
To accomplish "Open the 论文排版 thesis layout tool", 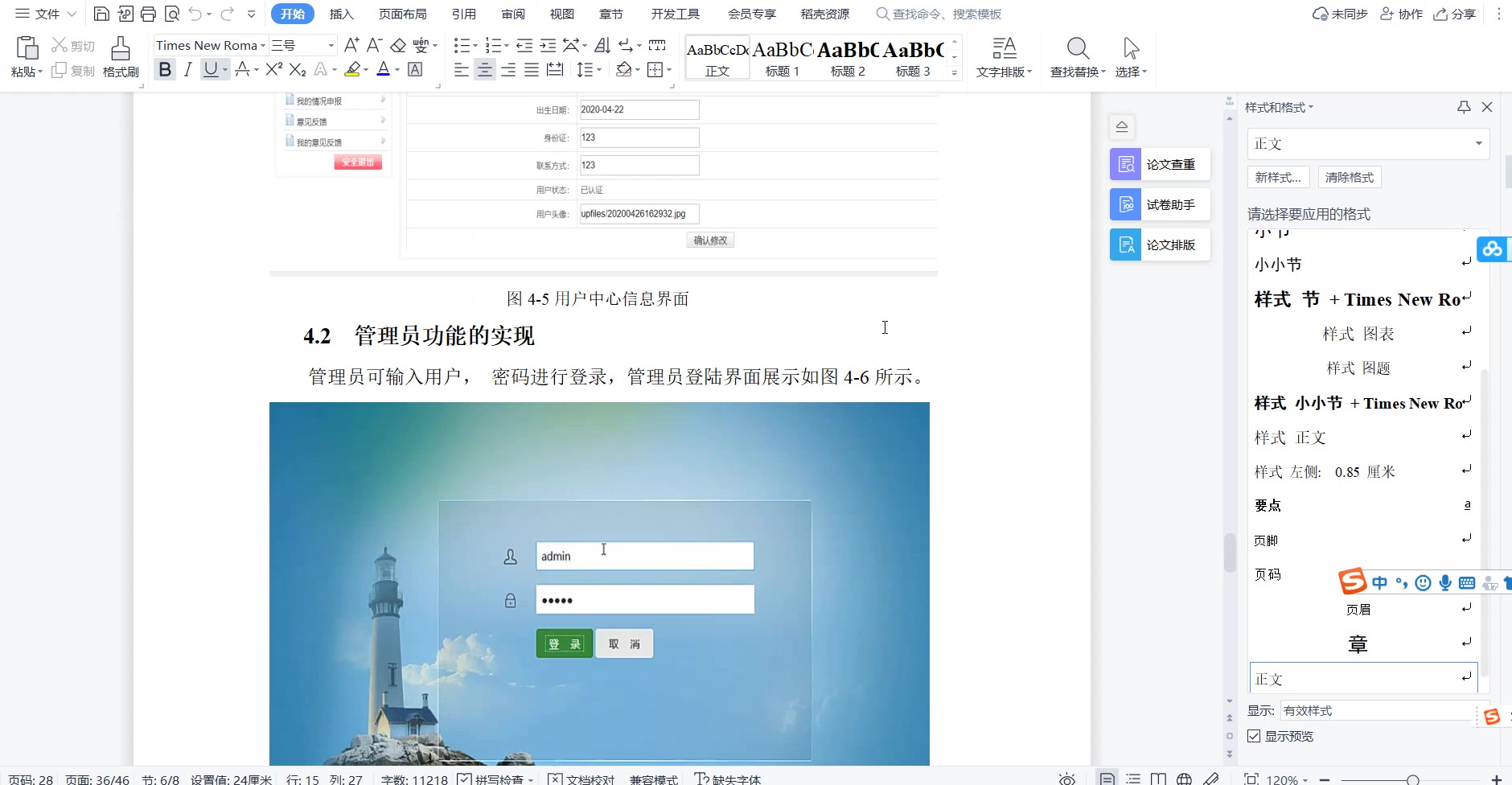I will pos(1160,245).
